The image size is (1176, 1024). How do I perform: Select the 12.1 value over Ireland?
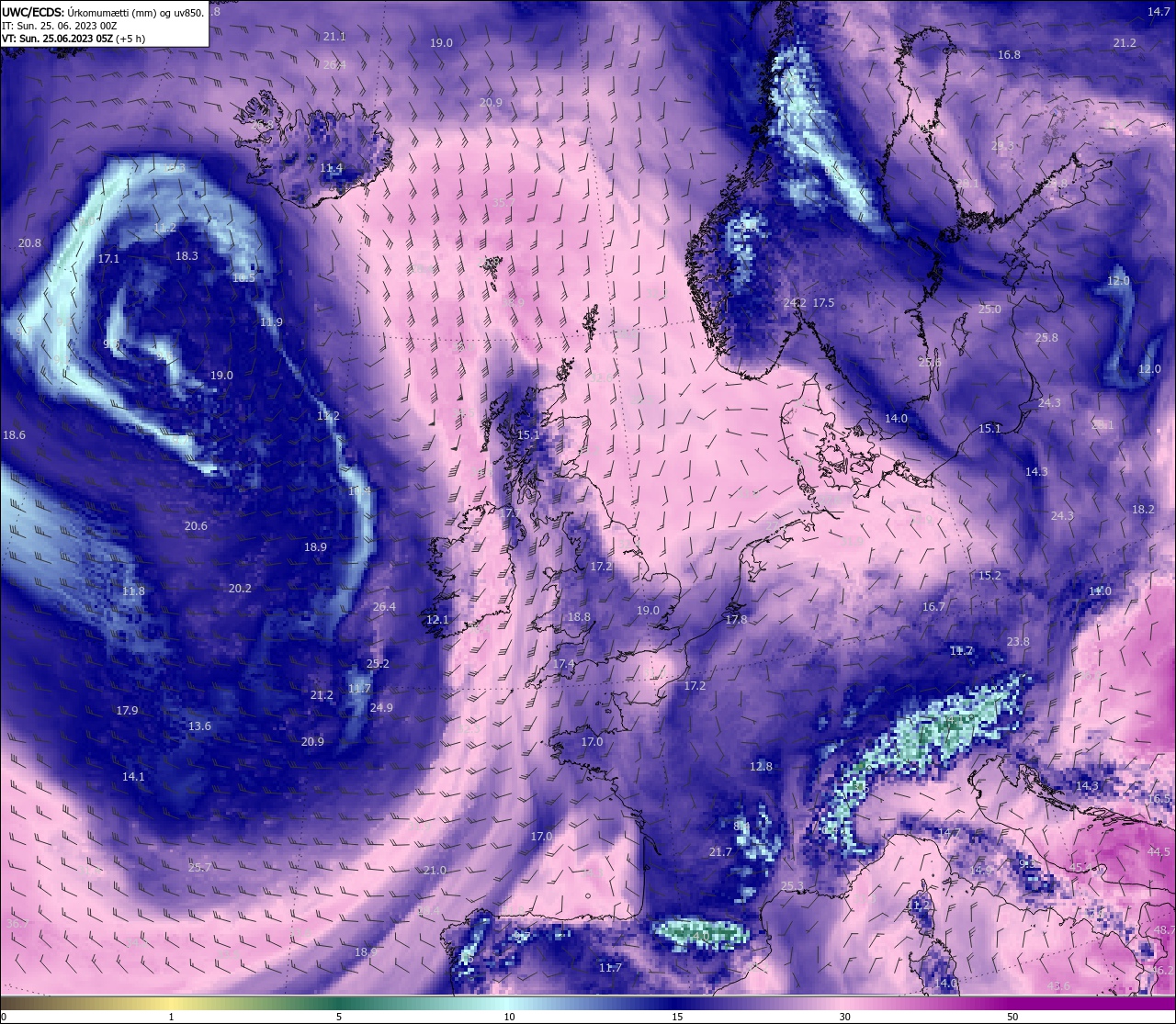[437, 621]
